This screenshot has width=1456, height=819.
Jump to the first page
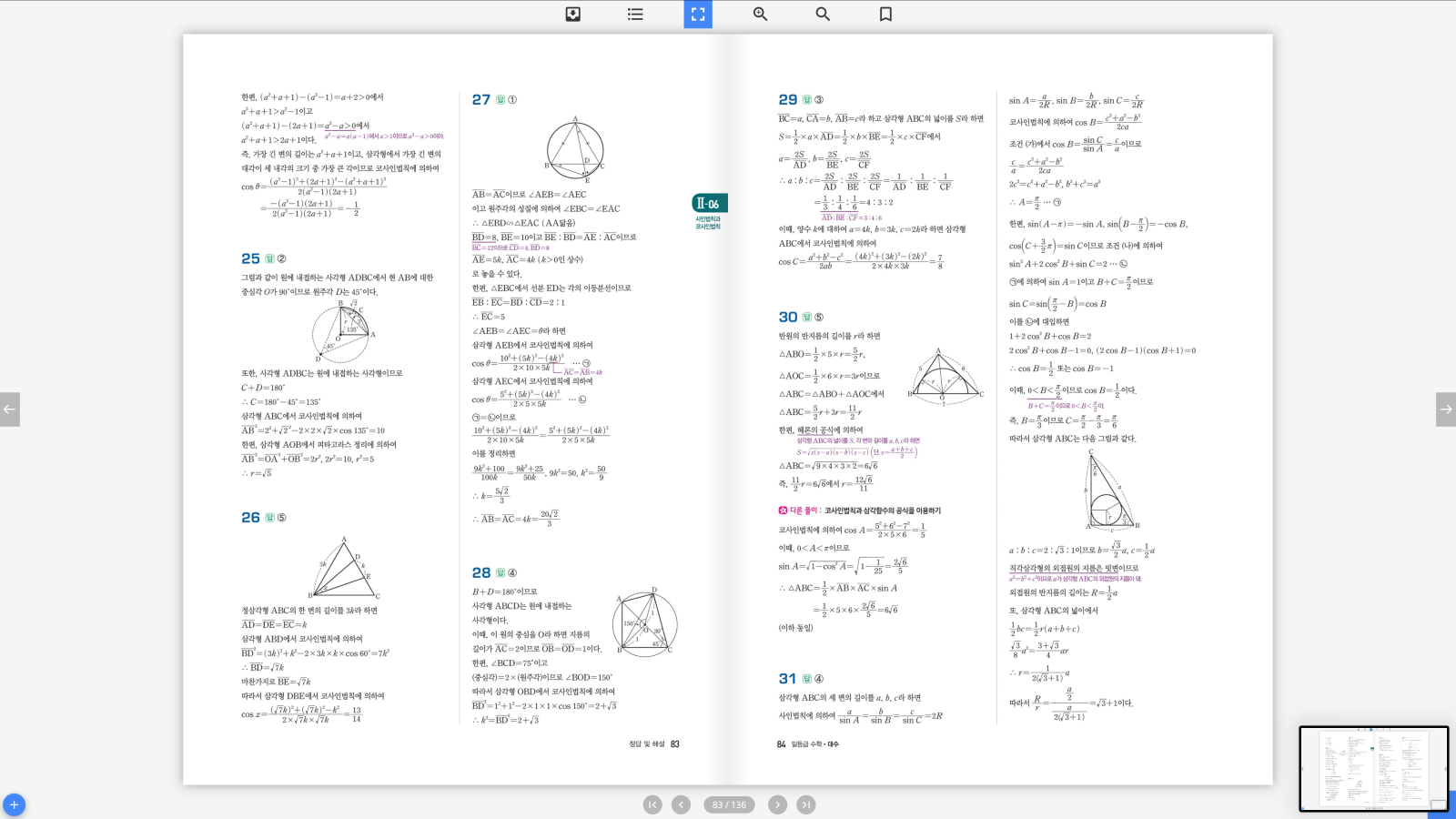point(652,804)
